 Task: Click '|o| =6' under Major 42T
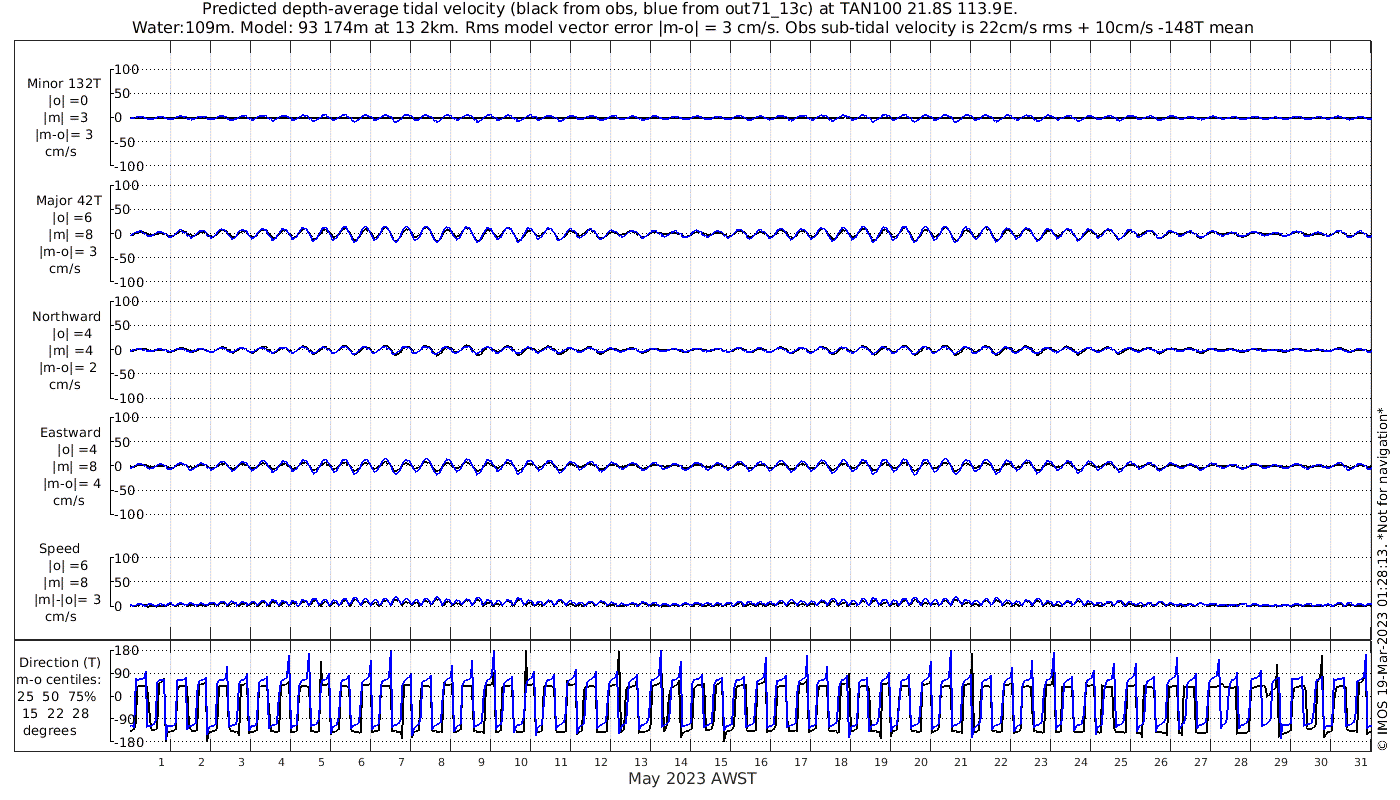click(x=72, y=217)
